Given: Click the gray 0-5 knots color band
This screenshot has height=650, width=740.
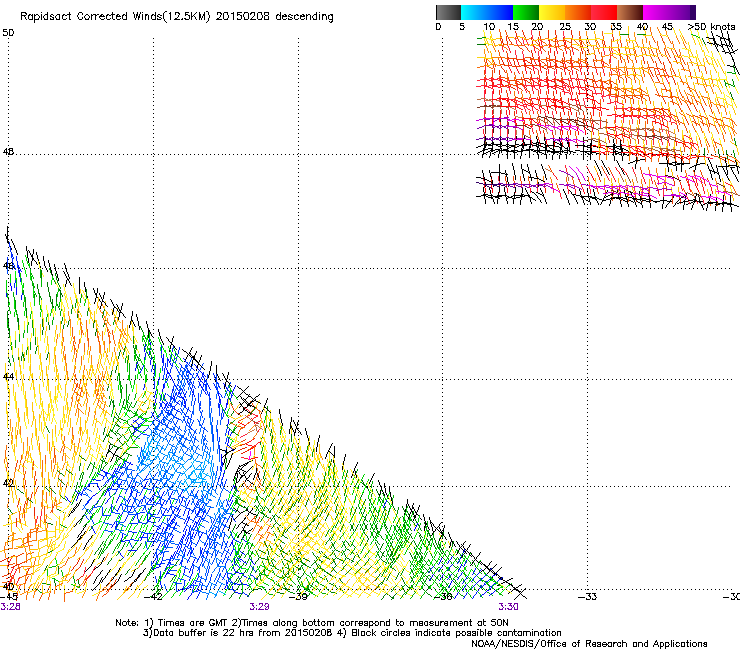Looking at the screenshot, I should tap(448, 12).
